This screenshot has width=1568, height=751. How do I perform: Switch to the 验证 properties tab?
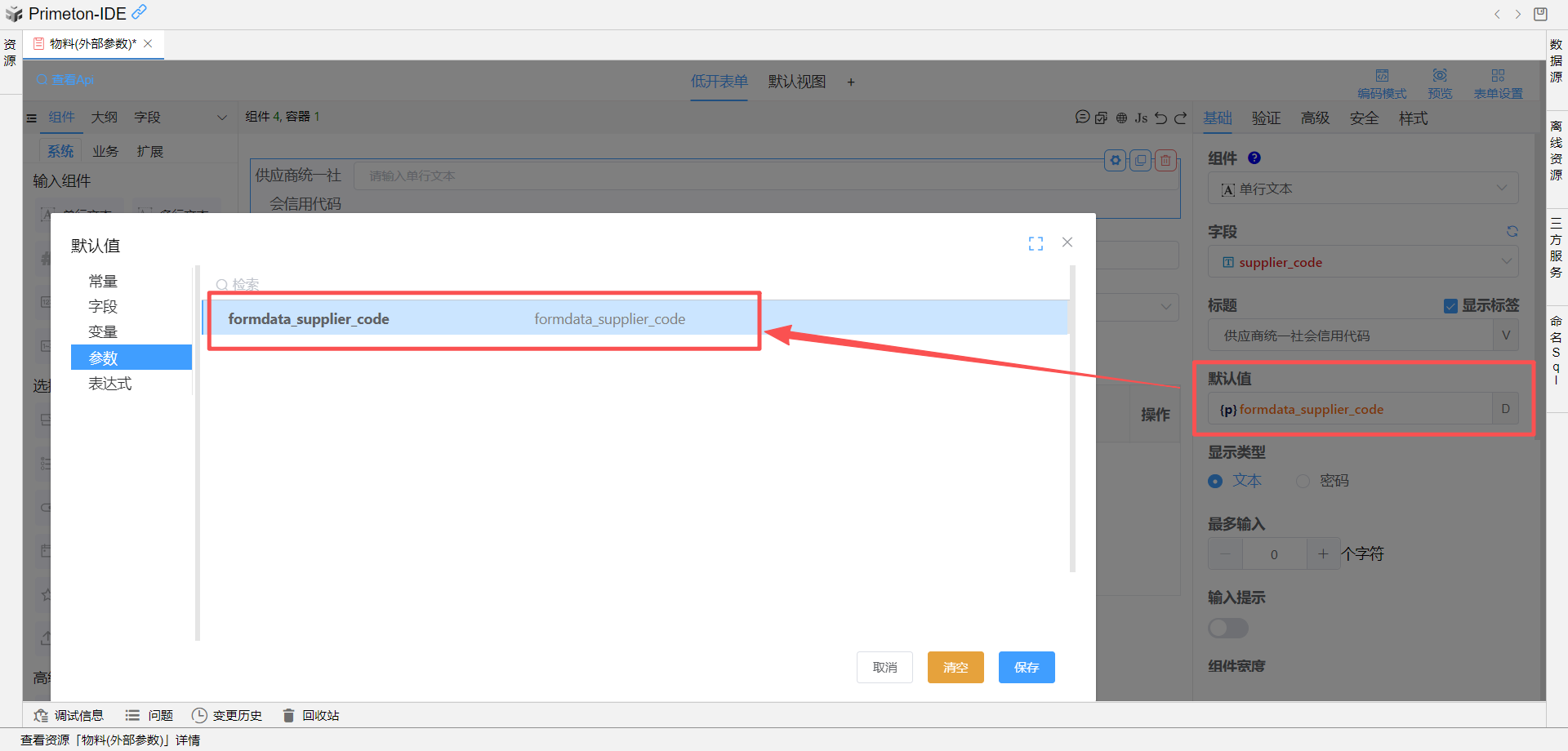pos(1266,118)
